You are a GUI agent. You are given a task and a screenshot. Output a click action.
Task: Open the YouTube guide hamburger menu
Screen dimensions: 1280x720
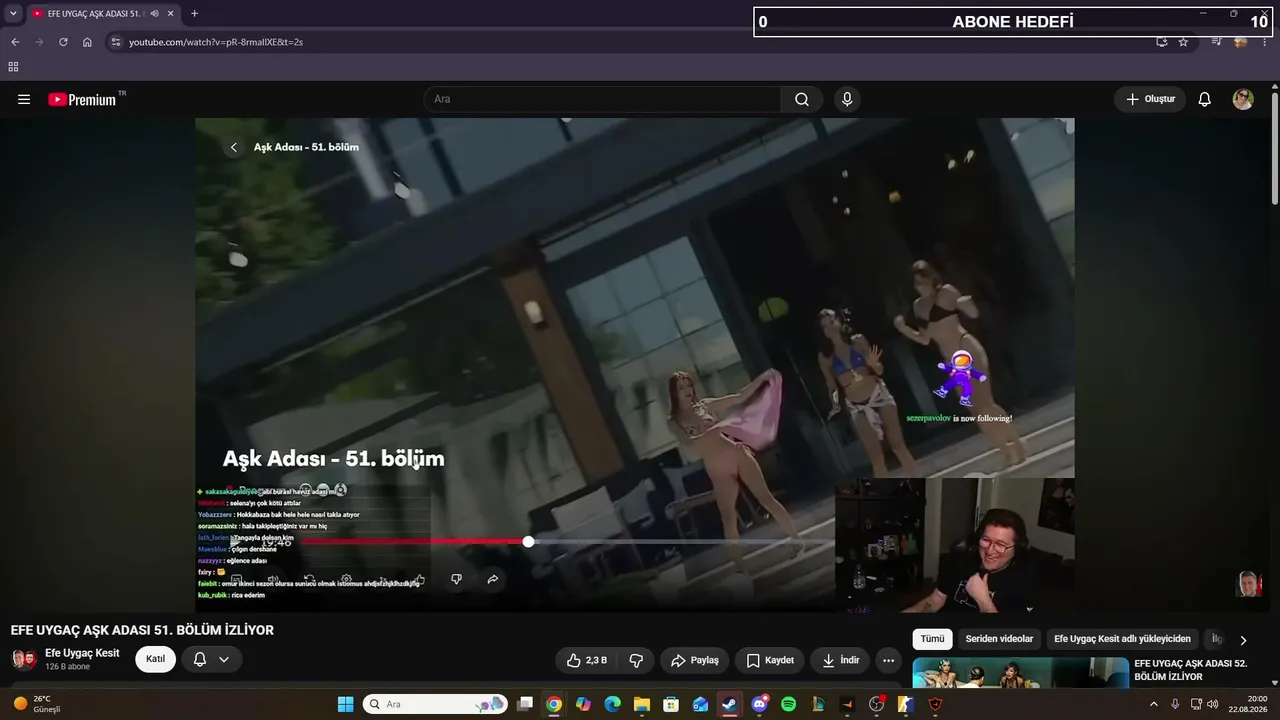24,99
